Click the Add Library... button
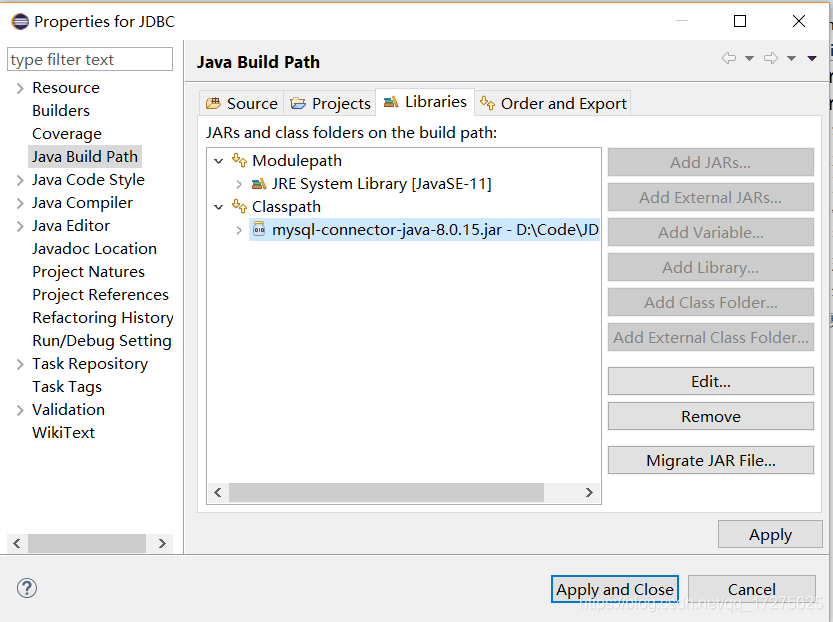The image size is (833, 622). coord(711,267)
